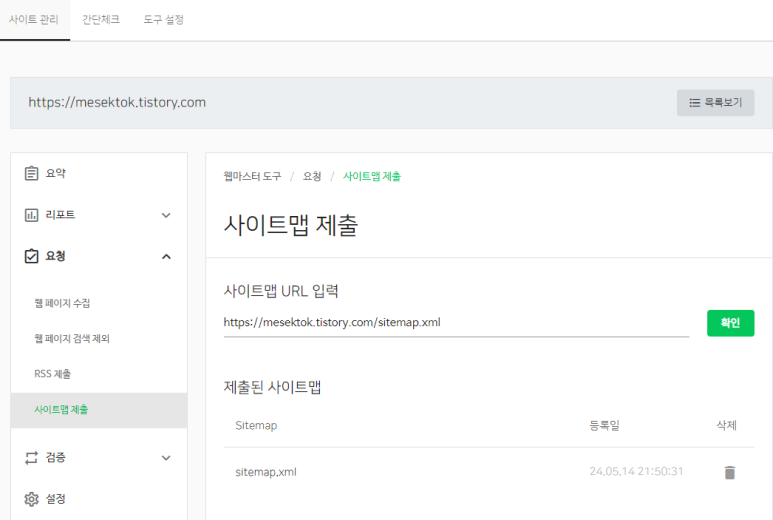This screenshot has width=773, height=520.
Task: Click the 목록보기 button
Action: coord(715,103)
